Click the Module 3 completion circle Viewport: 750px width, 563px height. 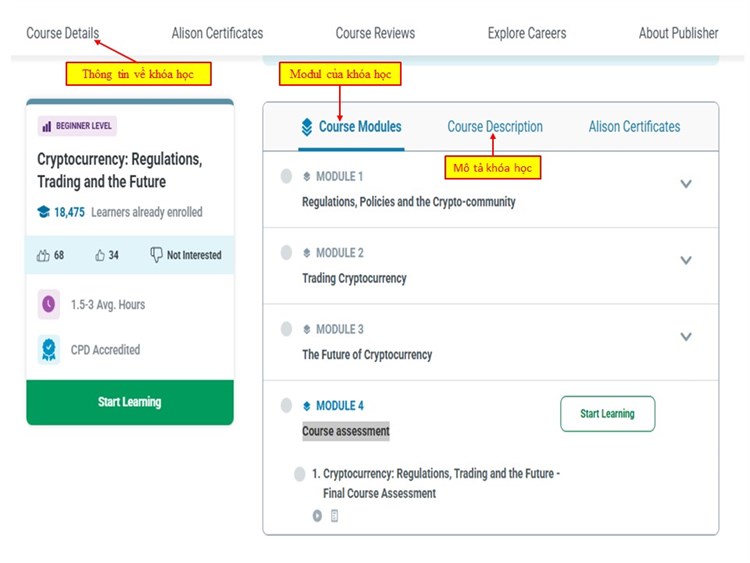coord(286,329)
